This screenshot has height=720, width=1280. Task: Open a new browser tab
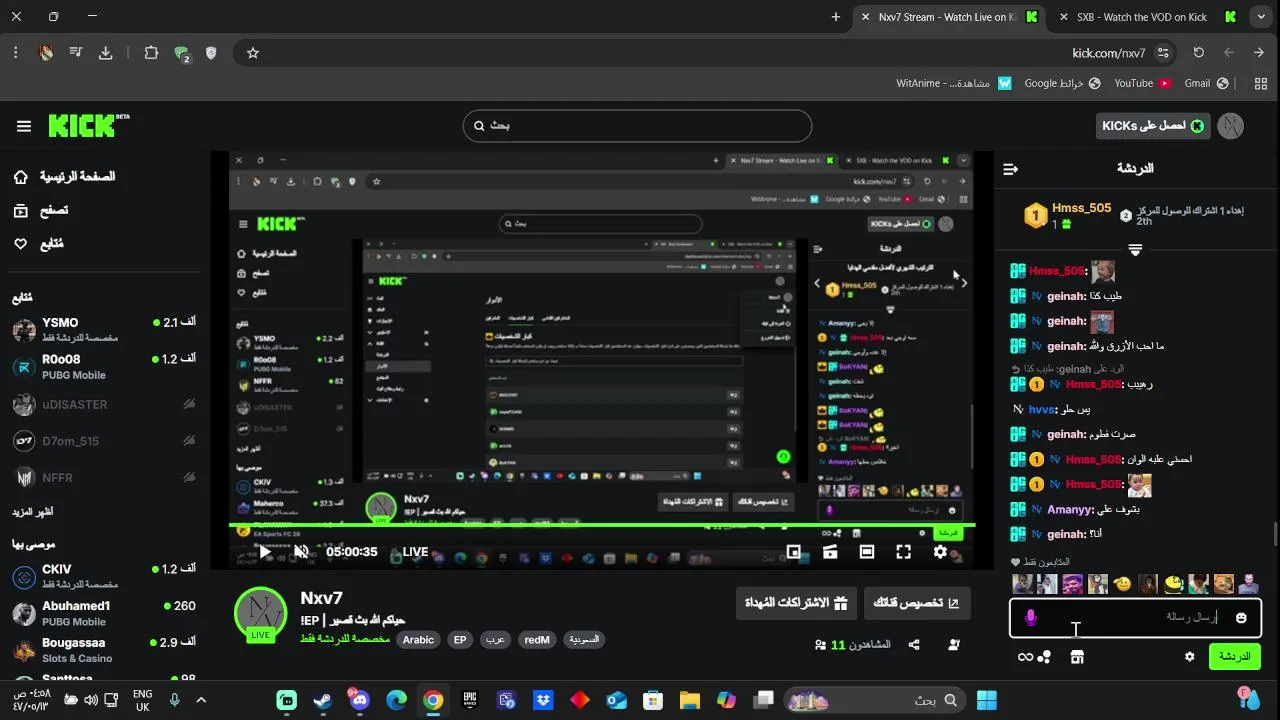point(836,17)
